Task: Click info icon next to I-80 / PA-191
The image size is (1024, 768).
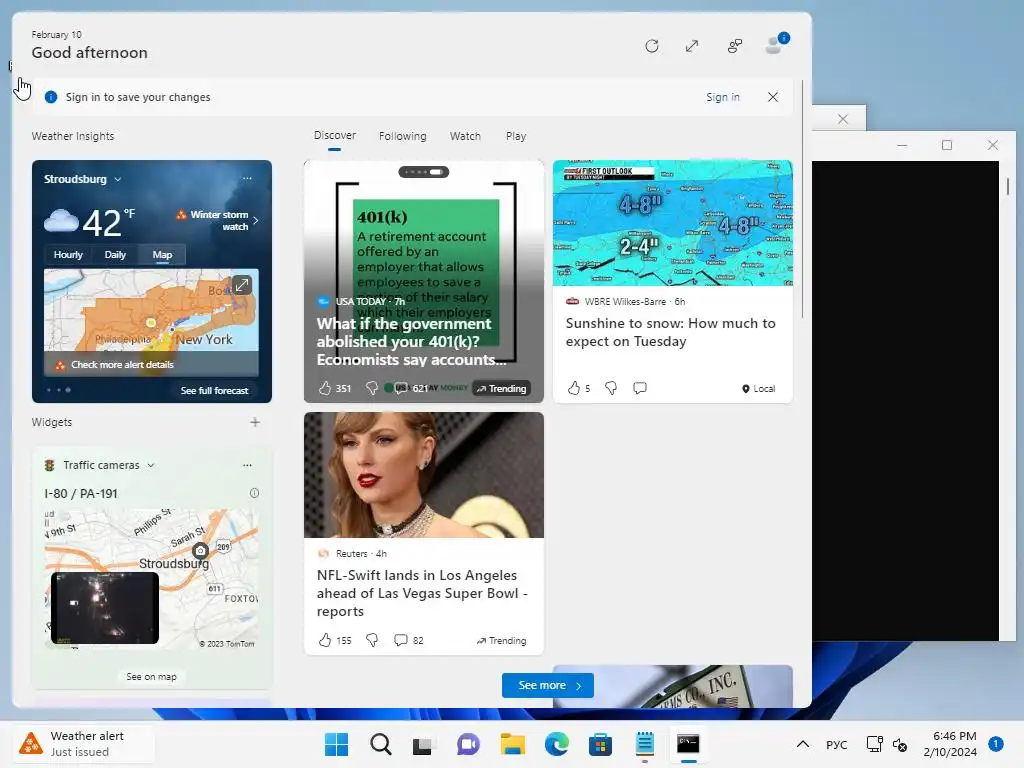Action: click(254, 493)
